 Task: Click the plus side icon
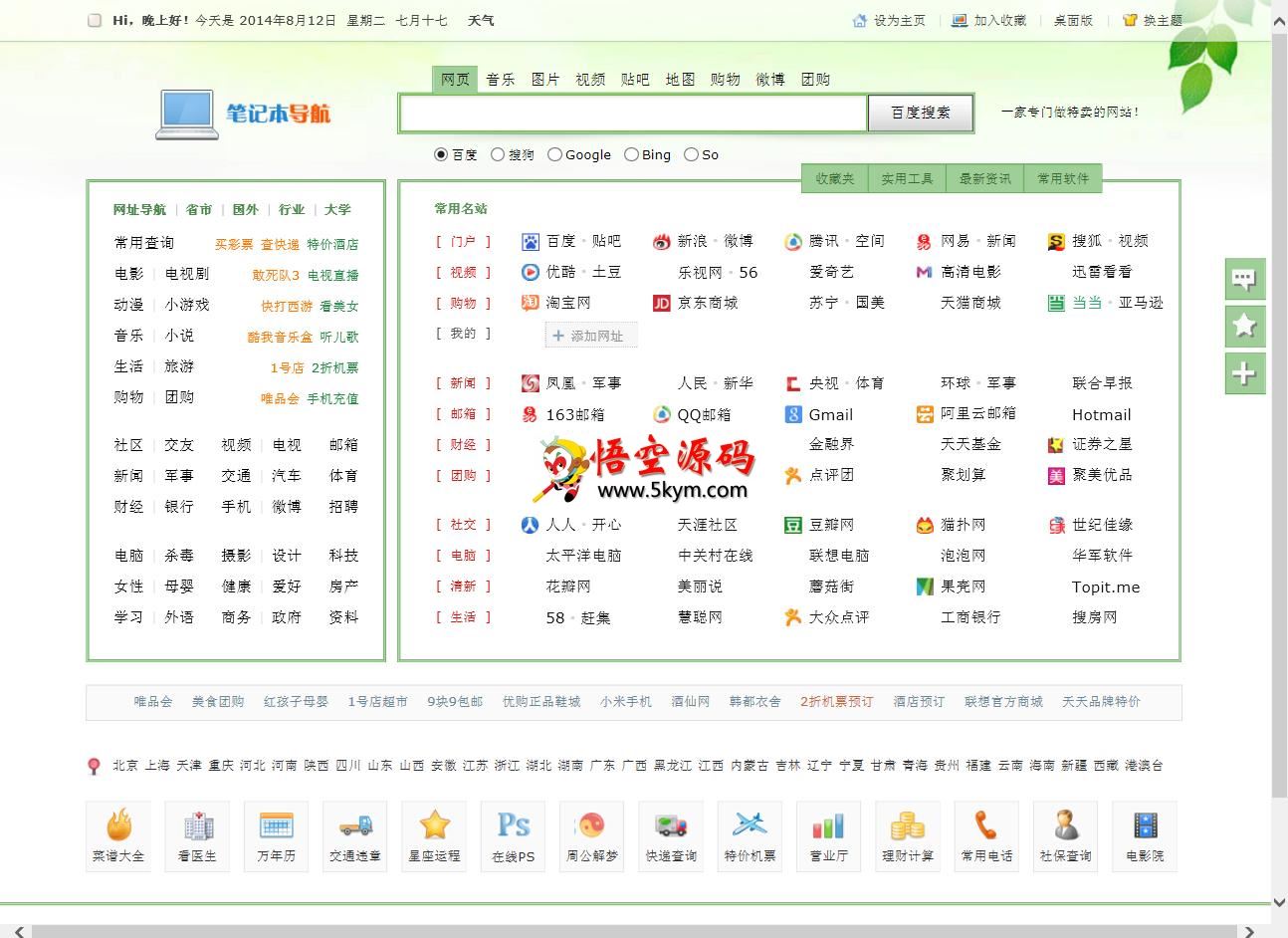(x=1244, y=373)
